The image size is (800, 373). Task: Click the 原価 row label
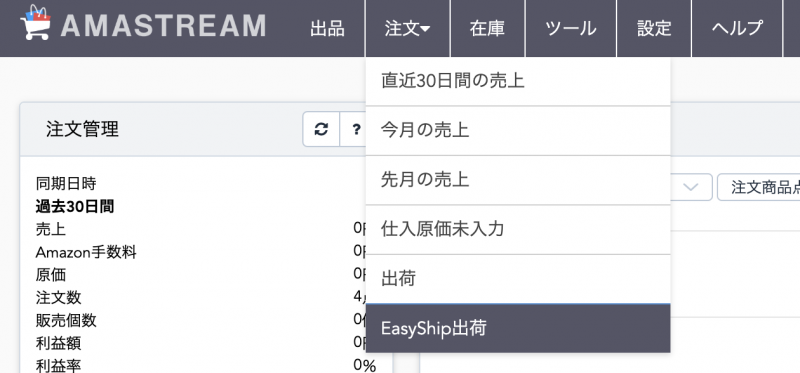click(x=51, y=275)
